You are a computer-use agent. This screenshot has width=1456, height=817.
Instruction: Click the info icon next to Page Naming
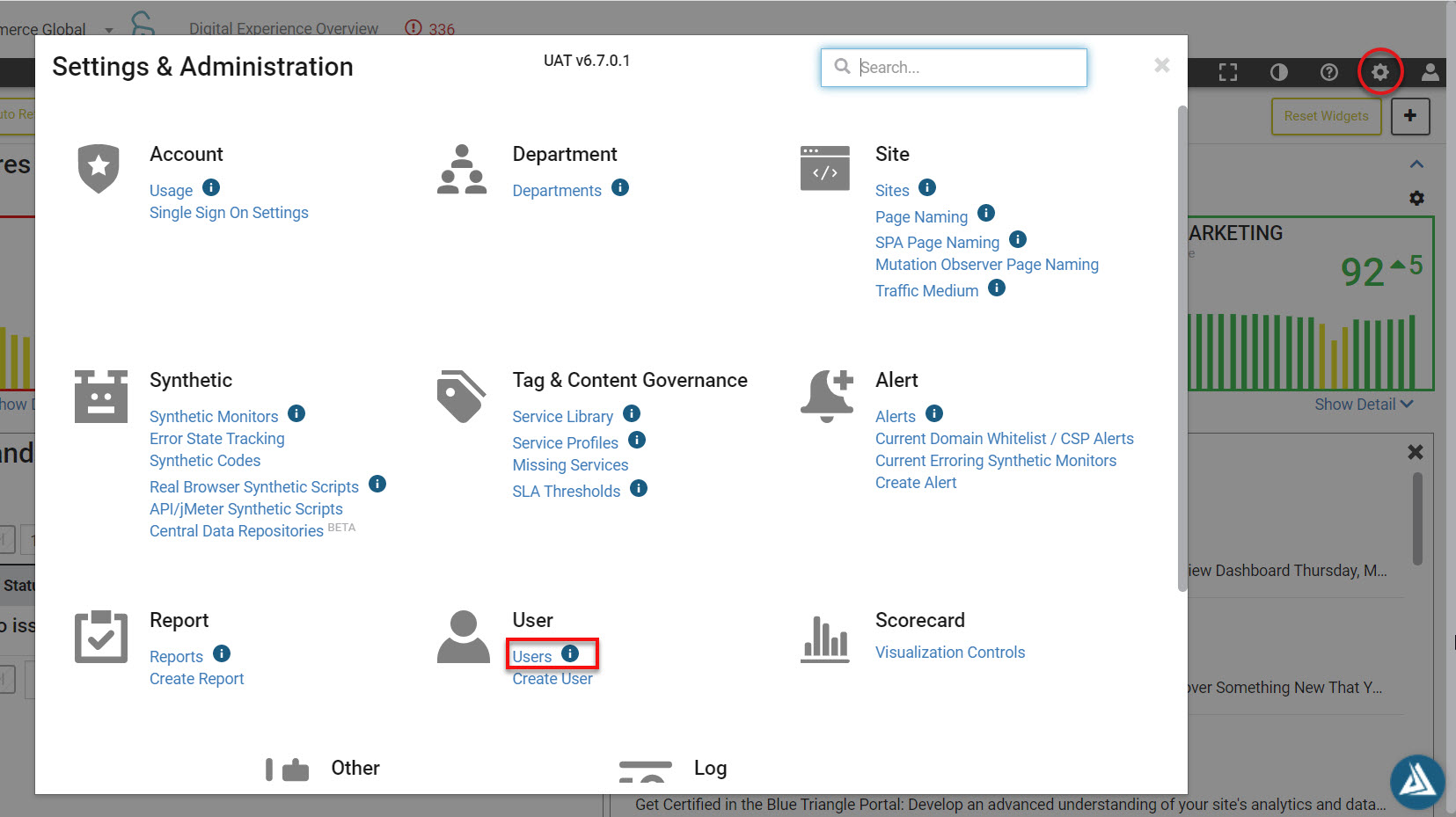(986, 213)
